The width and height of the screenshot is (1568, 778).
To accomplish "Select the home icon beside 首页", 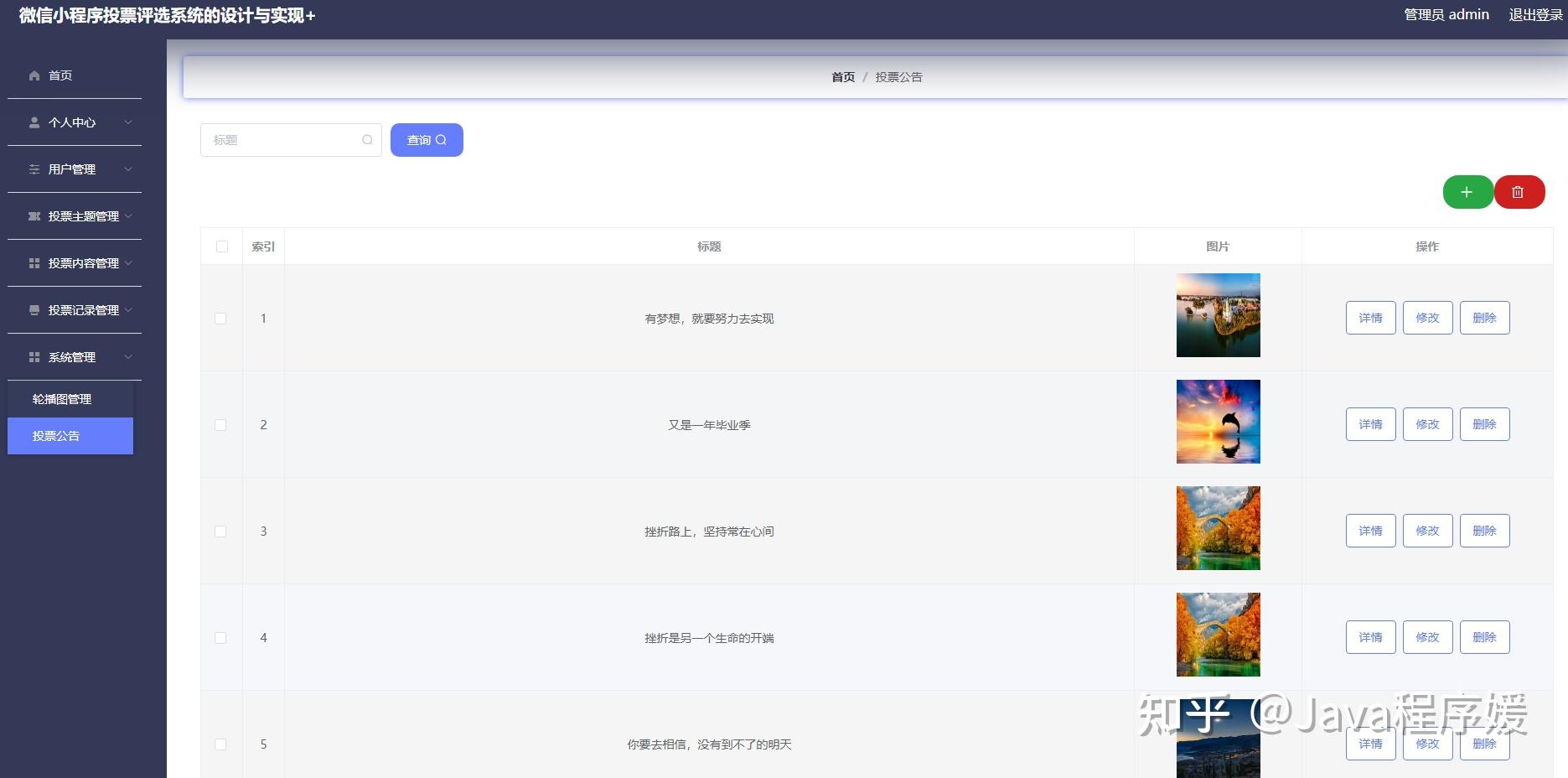I will point(34,75).
